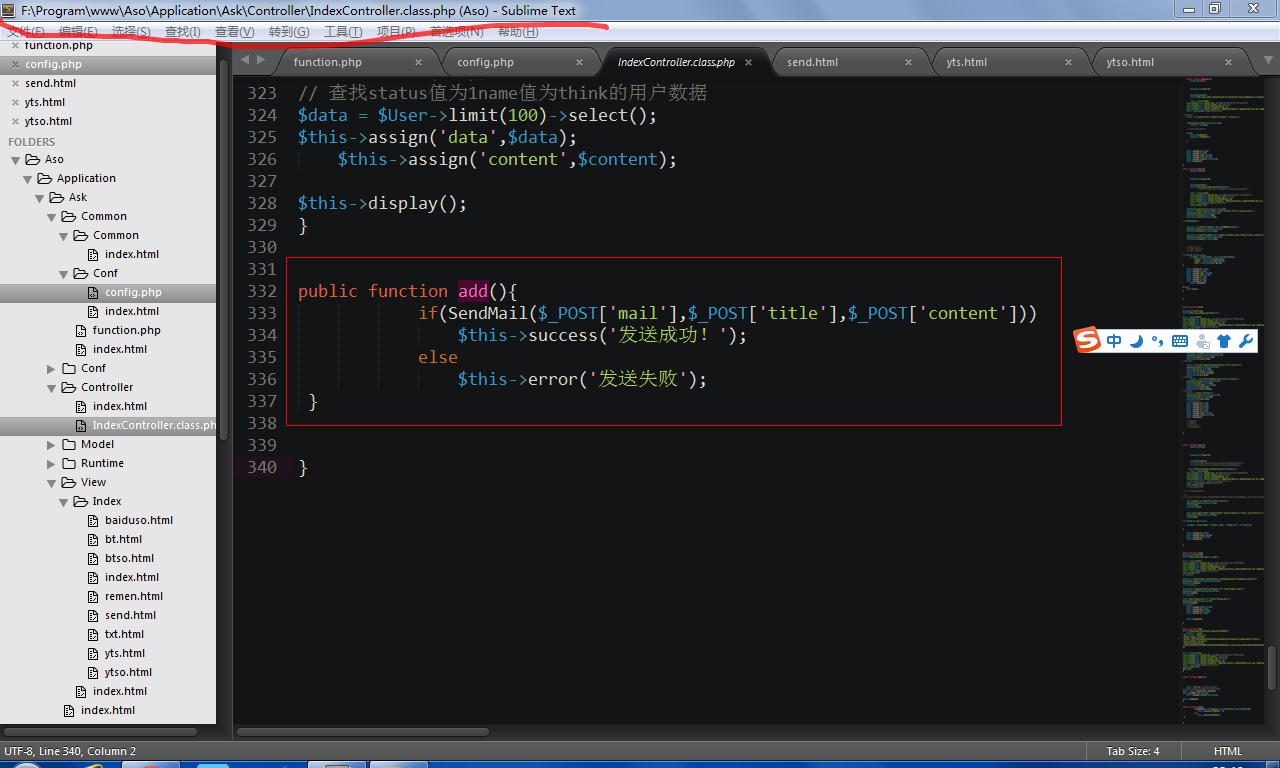The image size is (1280, 768).
Task: Click the greyed Sogou user account icon
Action: pos(1202,341)
